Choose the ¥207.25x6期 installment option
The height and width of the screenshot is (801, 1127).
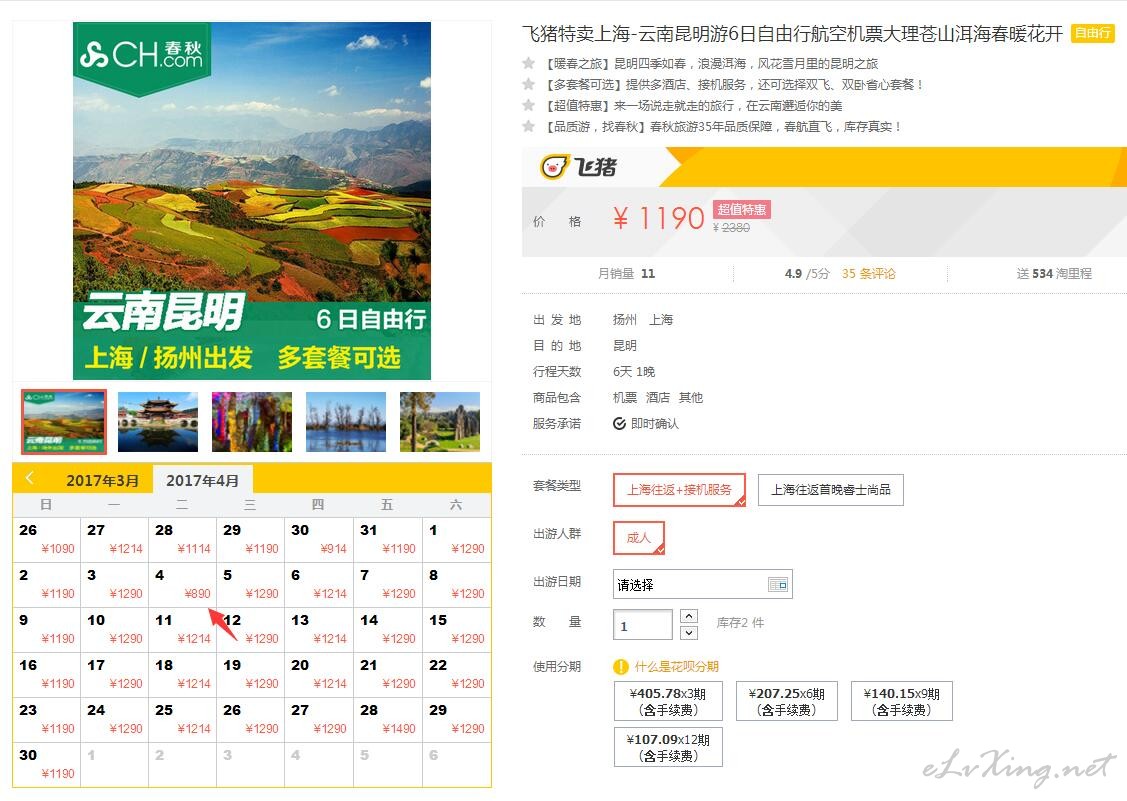[x=786, y=701]
